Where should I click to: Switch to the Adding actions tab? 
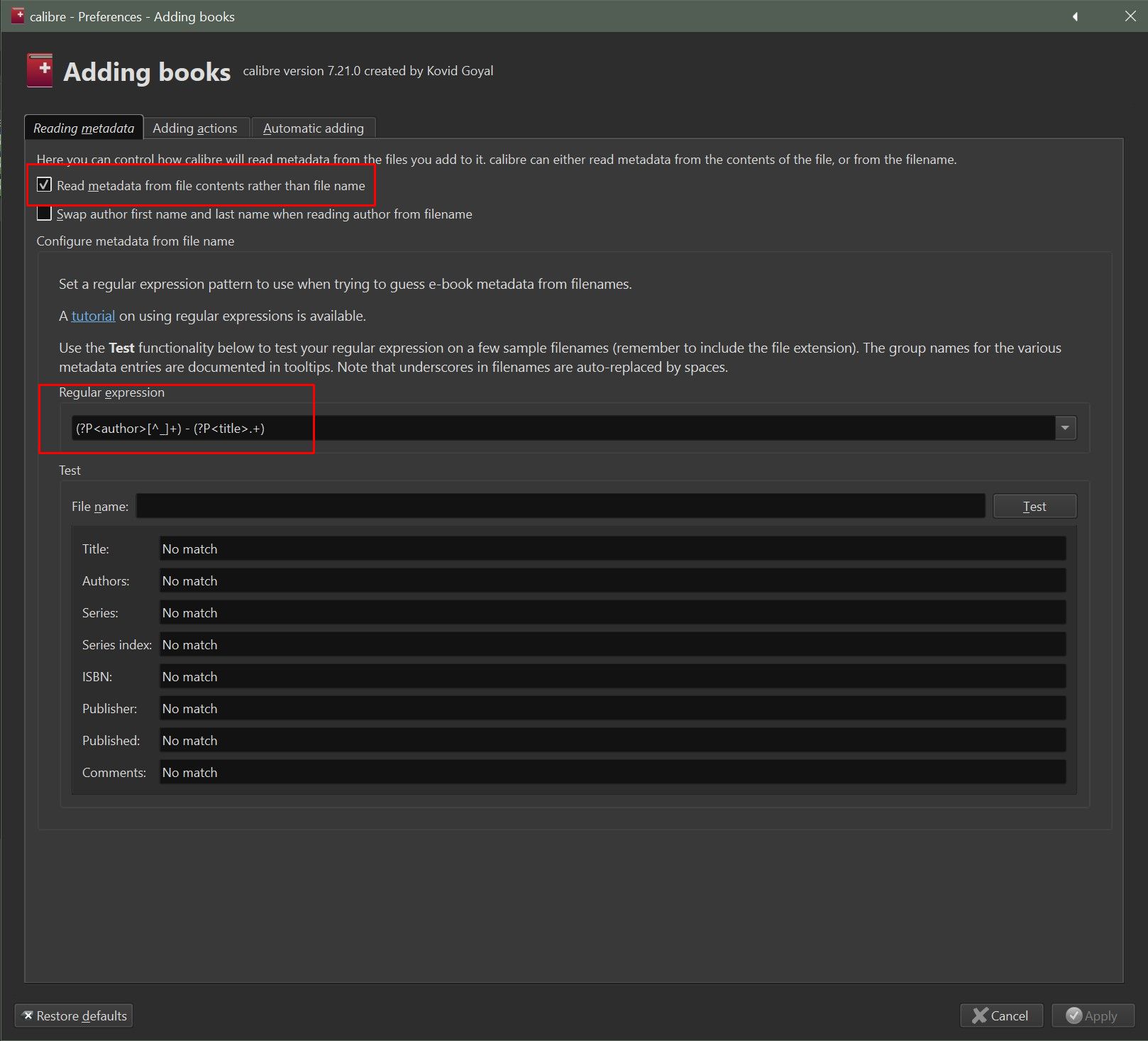(195, 128)
